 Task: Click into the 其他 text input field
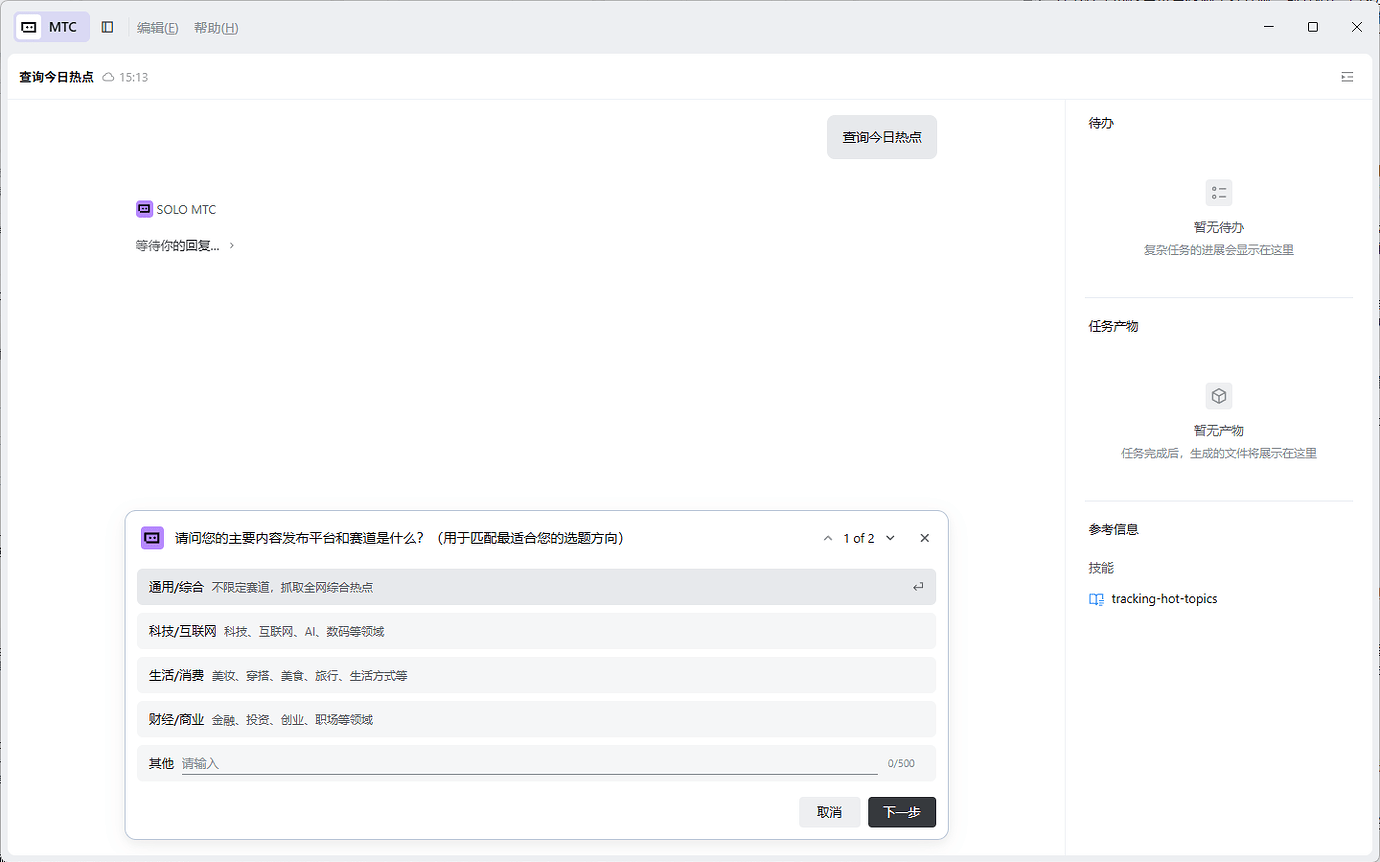(x=530, y=763)
